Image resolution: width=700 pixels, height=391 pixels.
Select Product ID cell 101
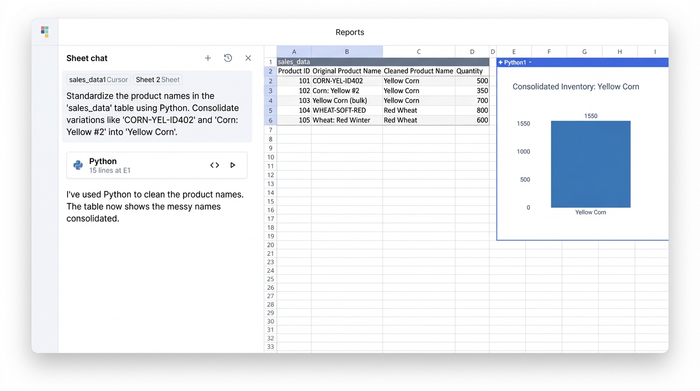point(294,81)
